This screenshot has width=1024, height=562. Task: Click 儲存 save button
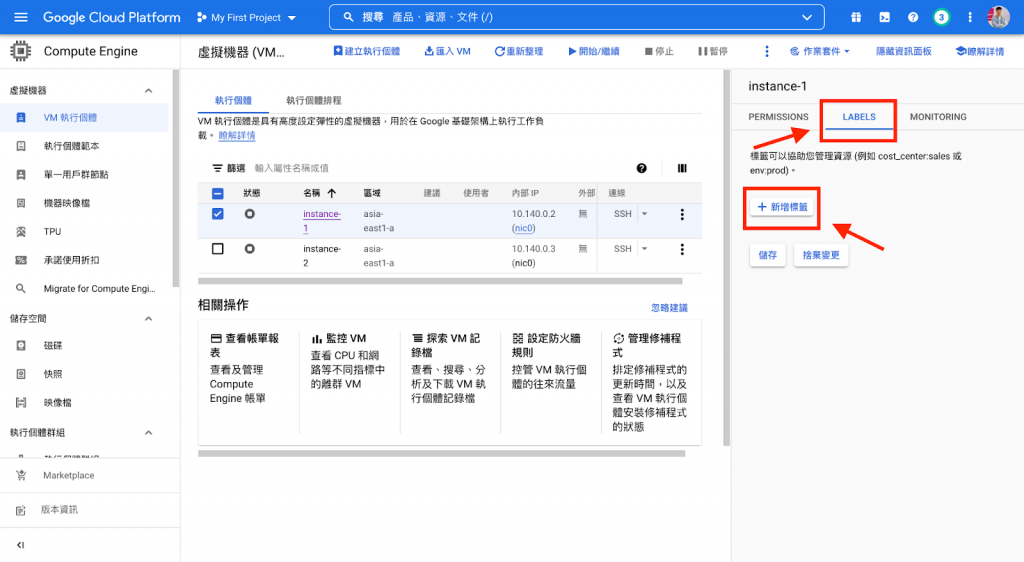[x=767, y=255]
